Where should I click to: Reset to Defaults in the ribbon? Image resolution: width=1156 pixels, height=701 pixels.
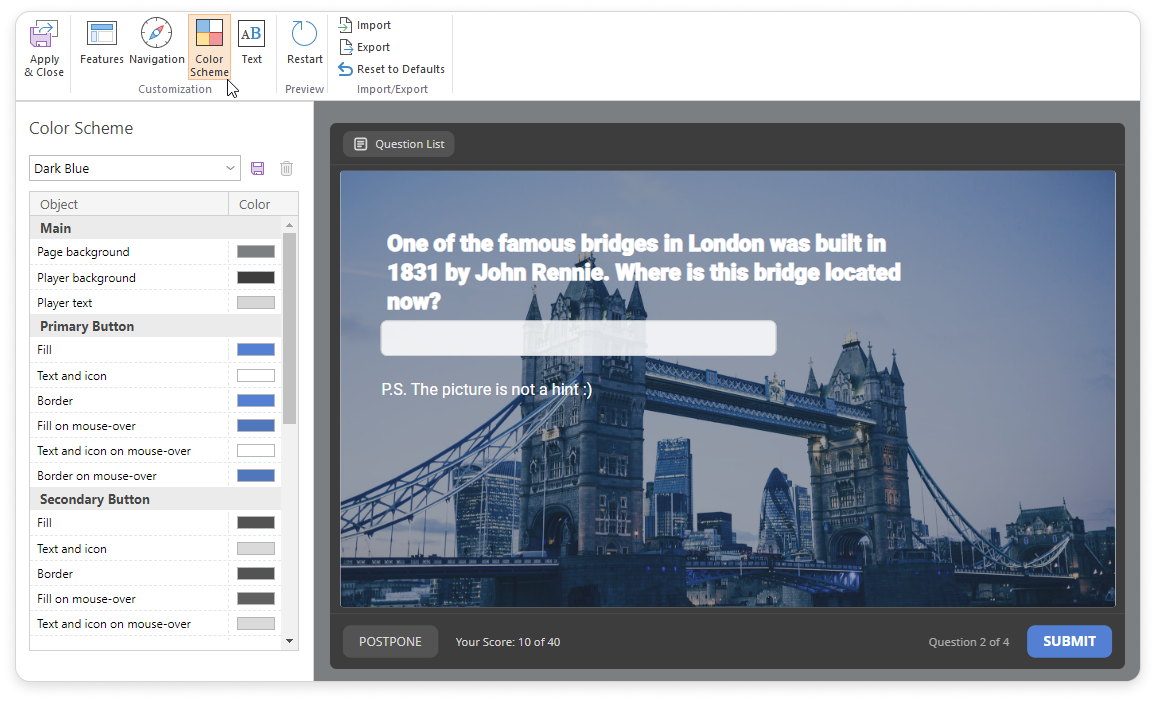click(391, 69)
